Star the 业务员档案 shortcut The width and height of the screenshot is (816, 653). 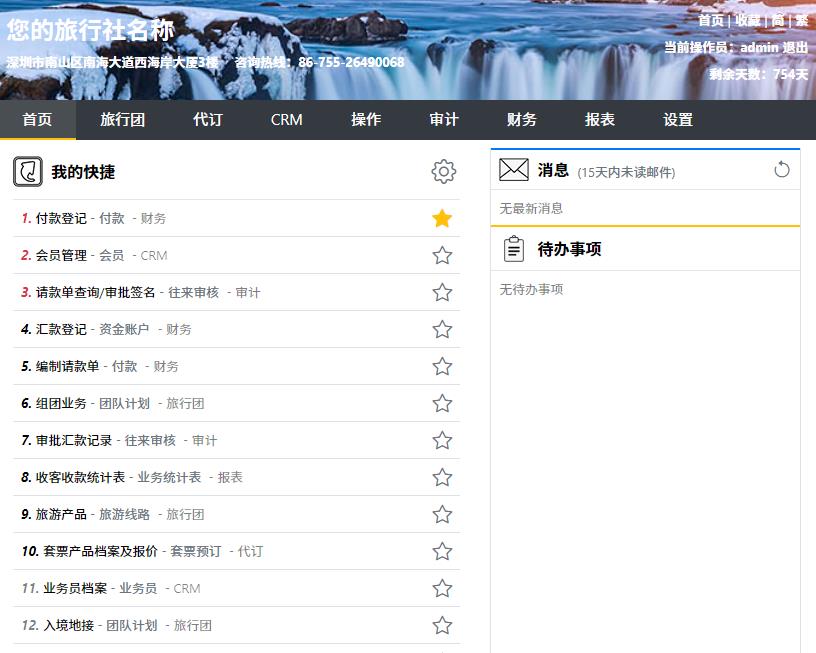pos(442,588)
